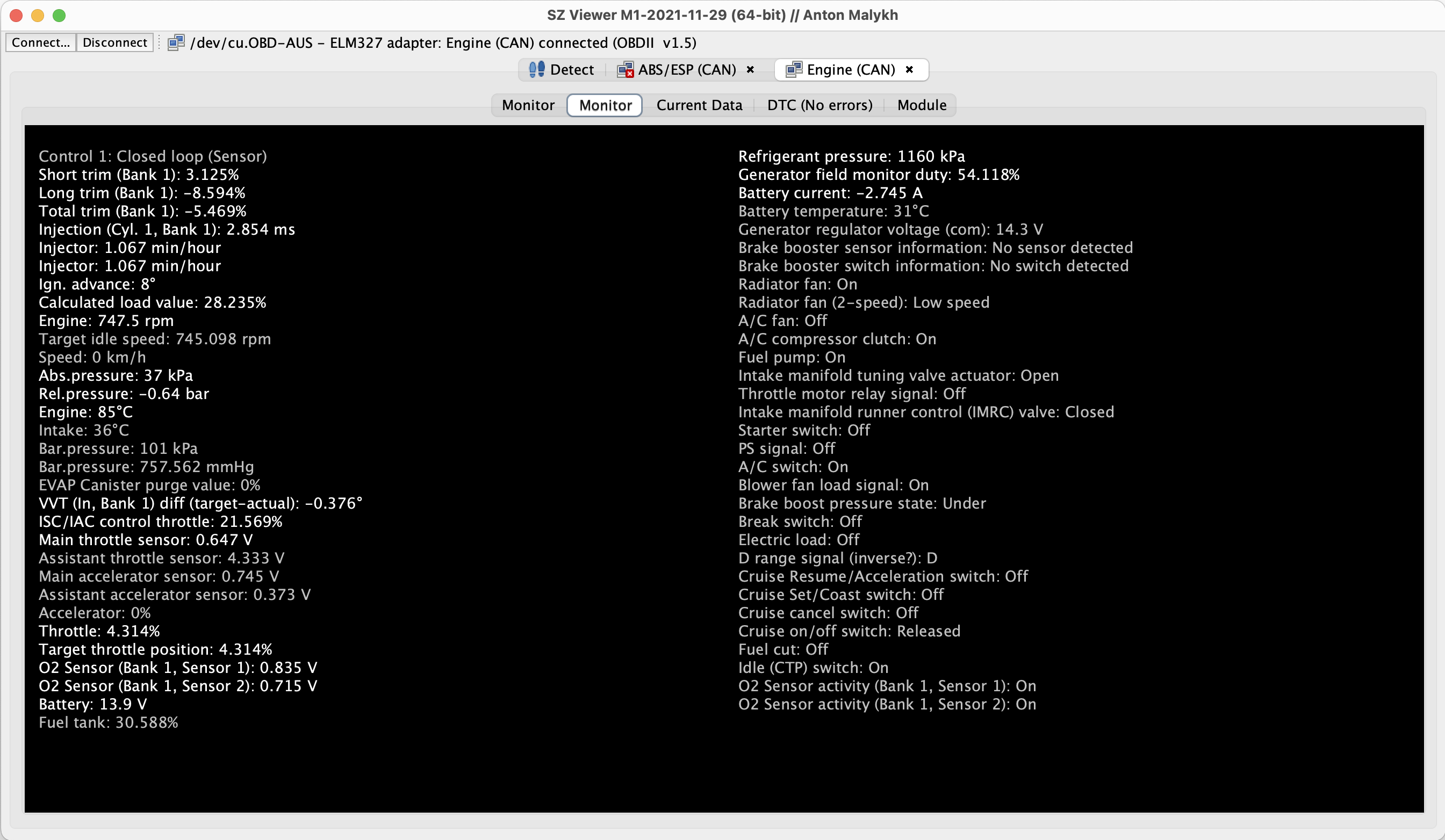Click the ABS/ESP (CAN) module icon

(x=625, y=70)
